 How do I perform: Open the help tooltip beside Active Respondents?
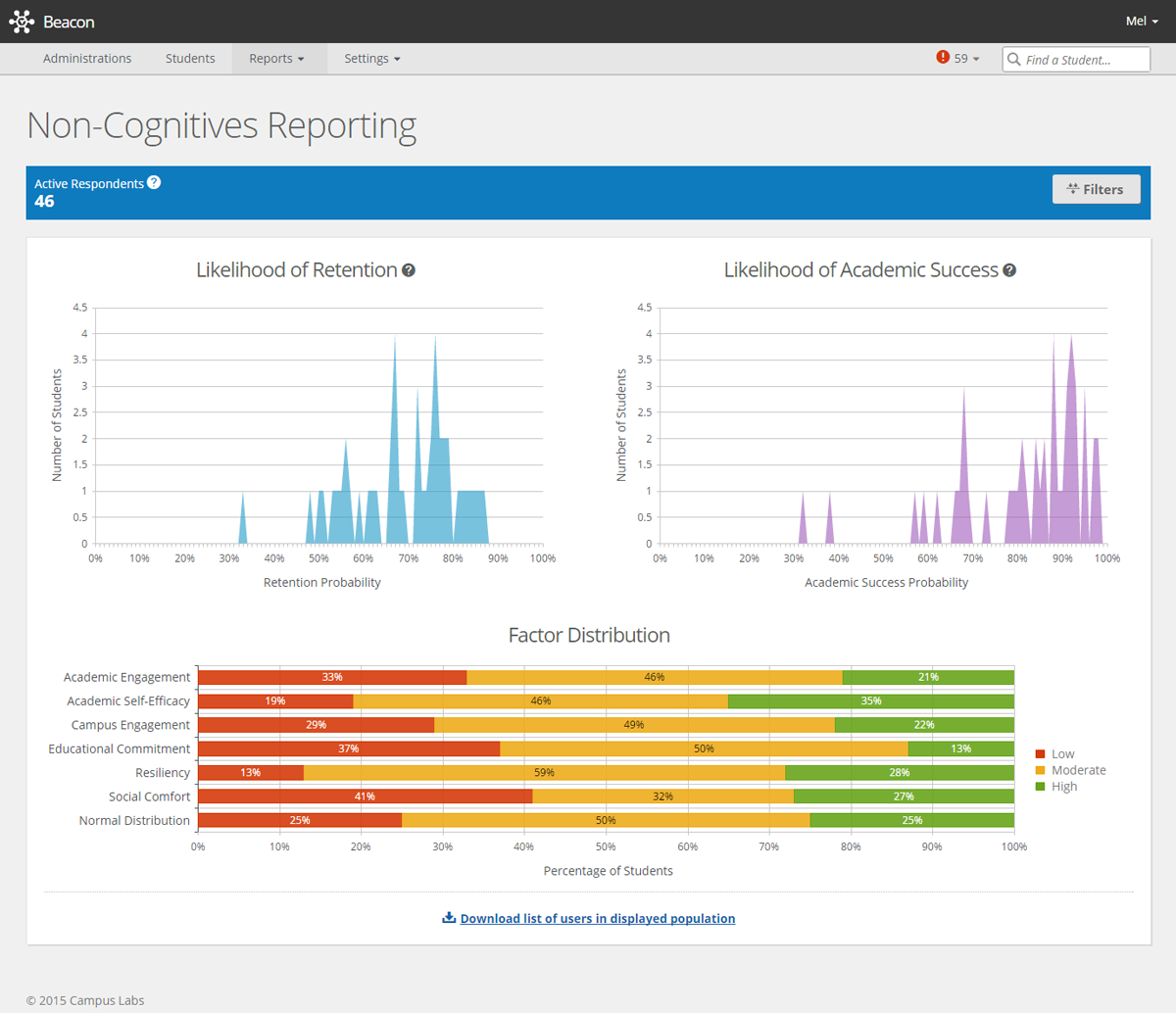154,182
